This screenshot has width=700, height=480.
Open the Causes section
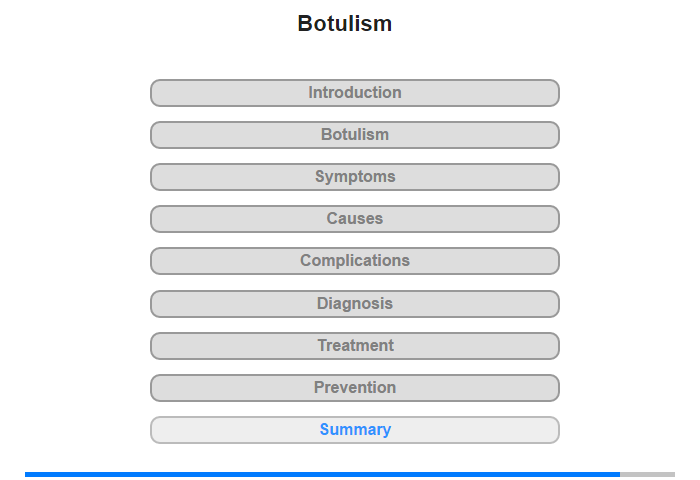tap(354, 219)
